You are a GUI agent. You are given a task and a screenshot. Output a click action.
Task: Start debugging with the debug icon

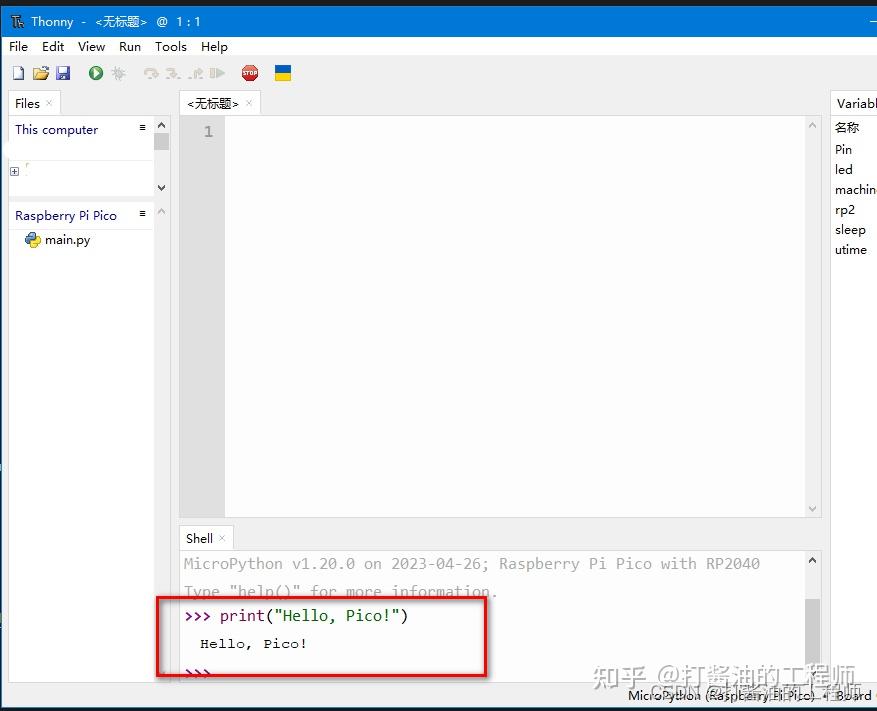pos(117,72)
